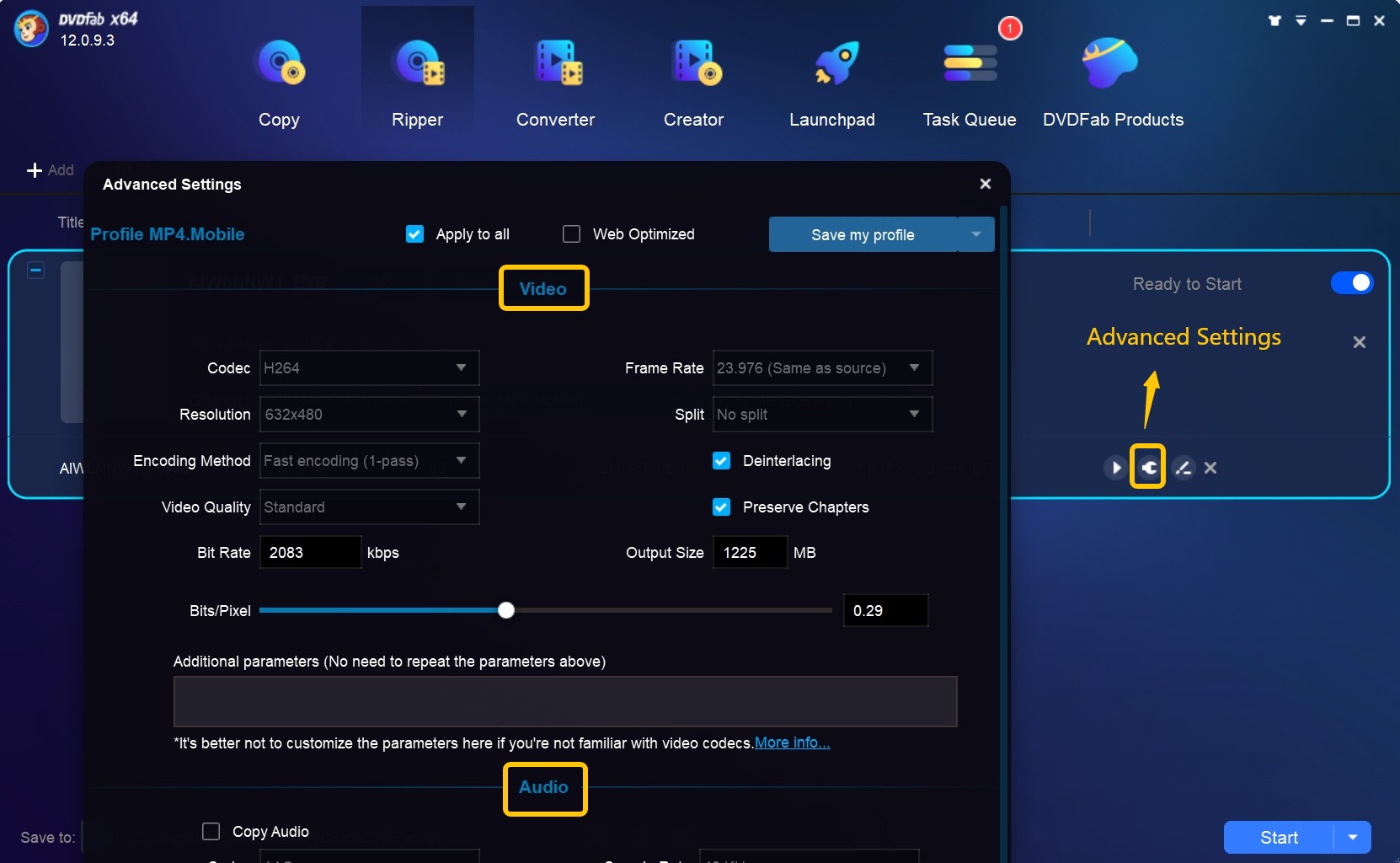Jump to the Audio section
The width and height of the screenshot is (1400, 863).
click(x=544, y=788)
